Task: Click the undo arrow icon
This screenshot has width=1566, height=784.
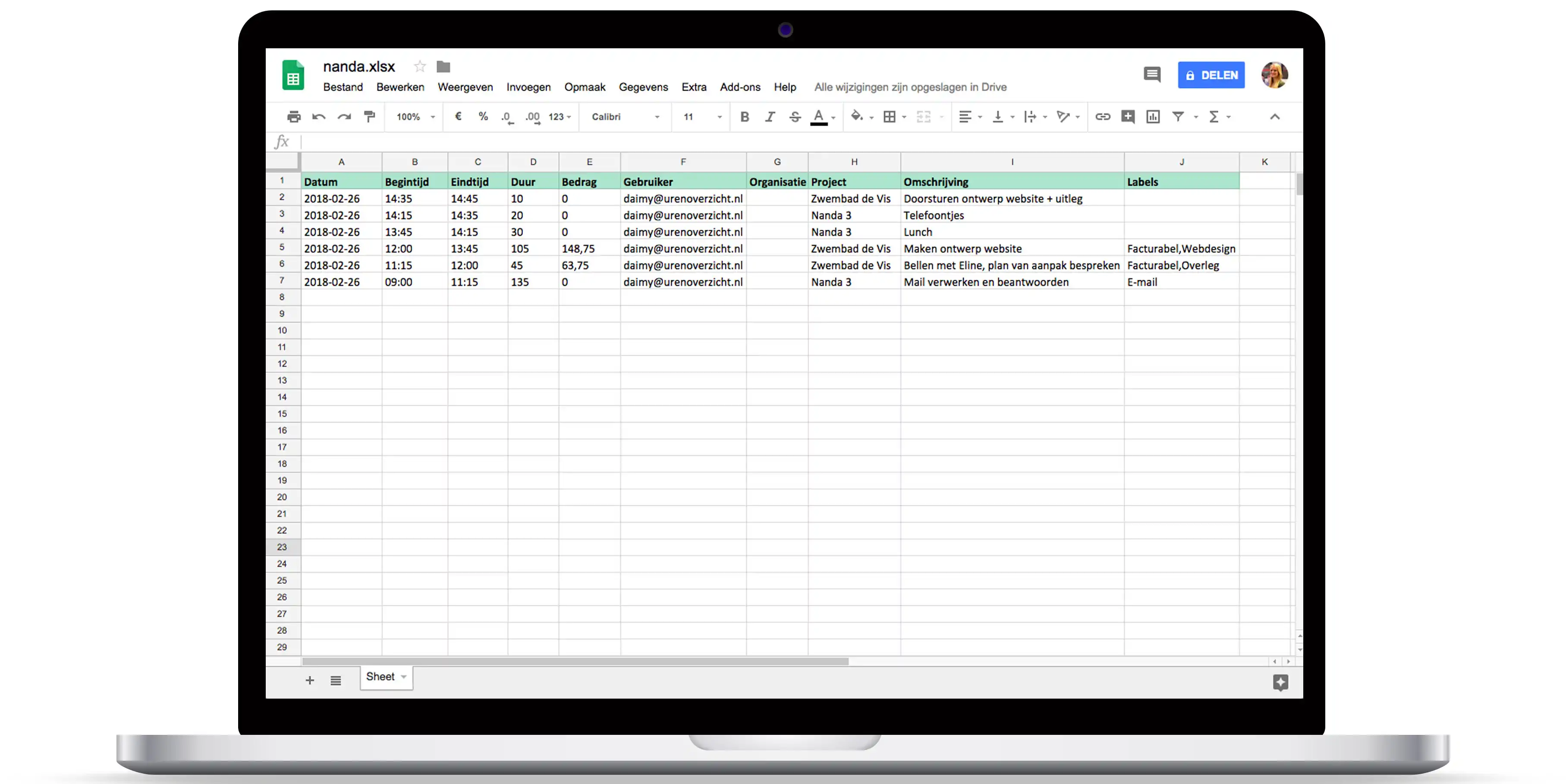Action: point(318,117)
